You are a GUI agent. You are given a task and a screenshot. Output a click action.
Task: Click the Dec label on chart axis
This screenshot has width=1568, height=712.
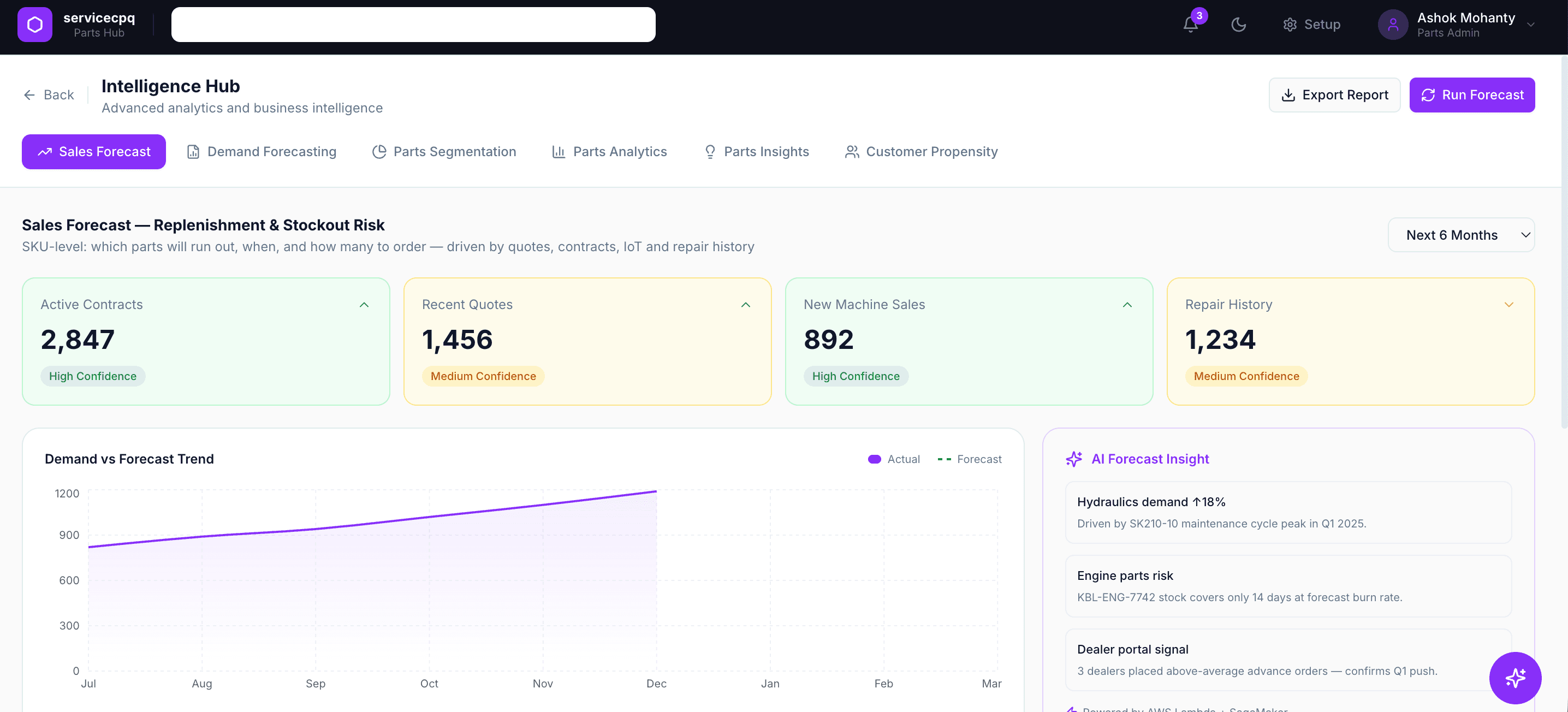point(656,684)
